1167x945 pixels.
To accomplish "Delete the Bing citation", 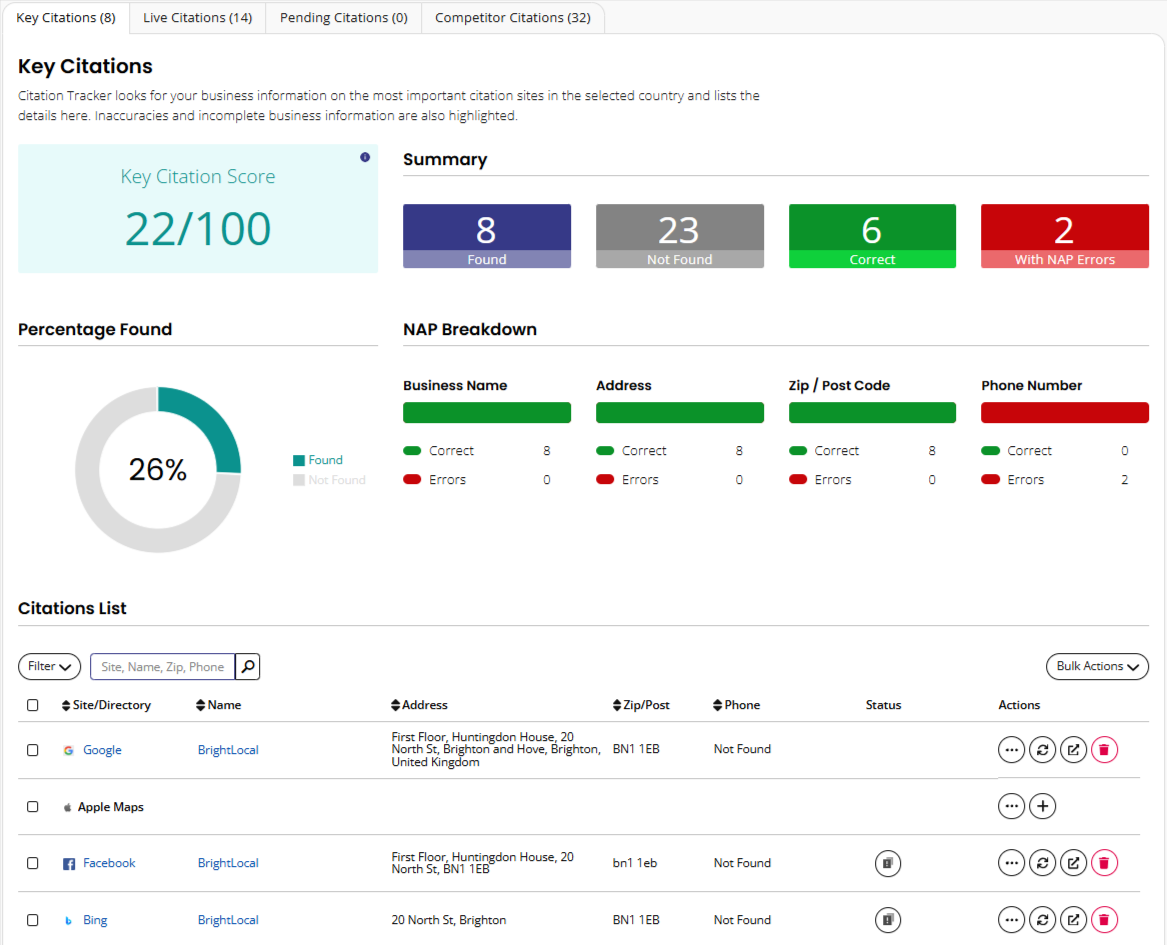I will point(1104,920).
